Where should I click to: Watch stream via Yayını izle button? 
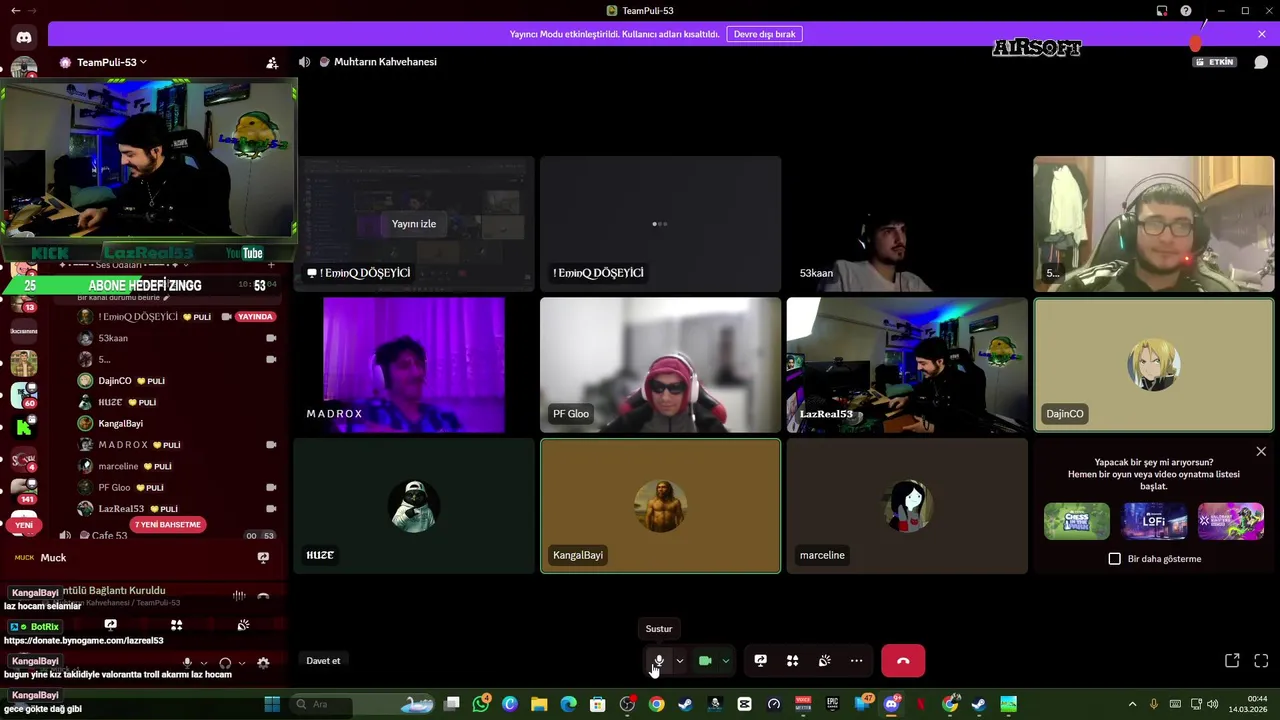[x=414, y=224]
